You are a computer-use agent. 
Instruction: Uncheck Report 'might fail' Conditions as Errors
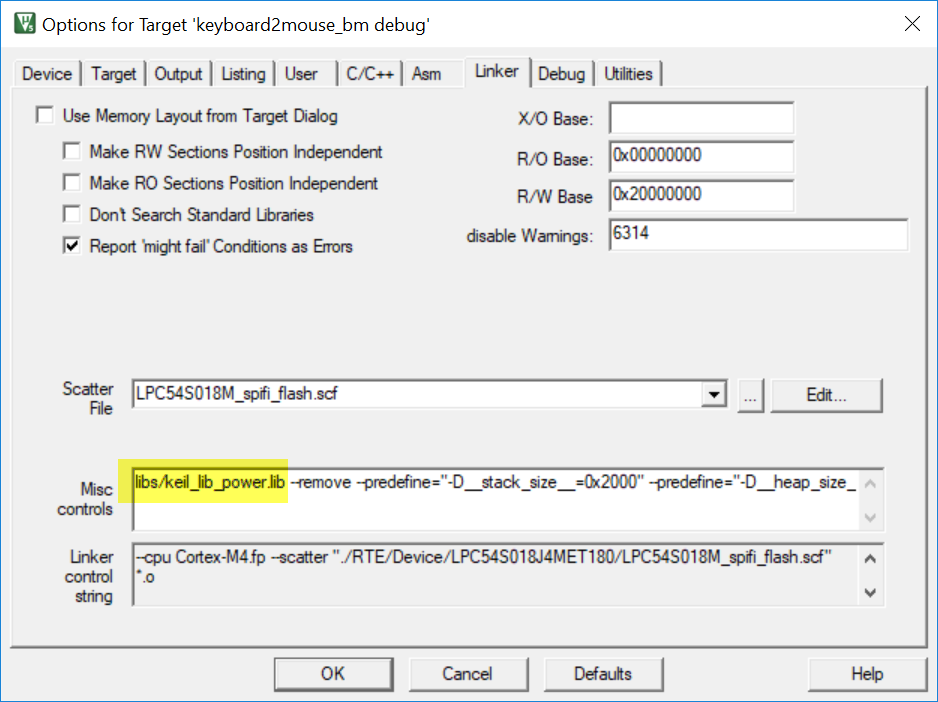(x=72, y=245)
